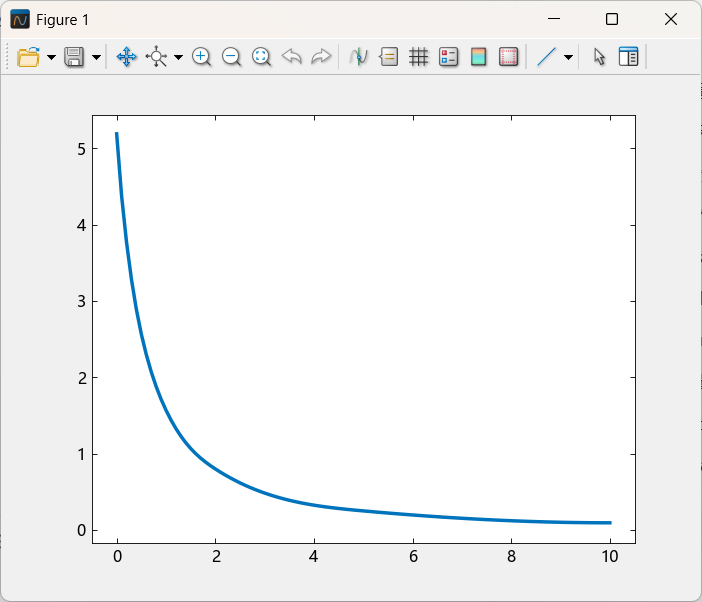The height and width of the screenshot is (602, 702).
Task: Close the Figure 1 window
Action: click(671, 19)
